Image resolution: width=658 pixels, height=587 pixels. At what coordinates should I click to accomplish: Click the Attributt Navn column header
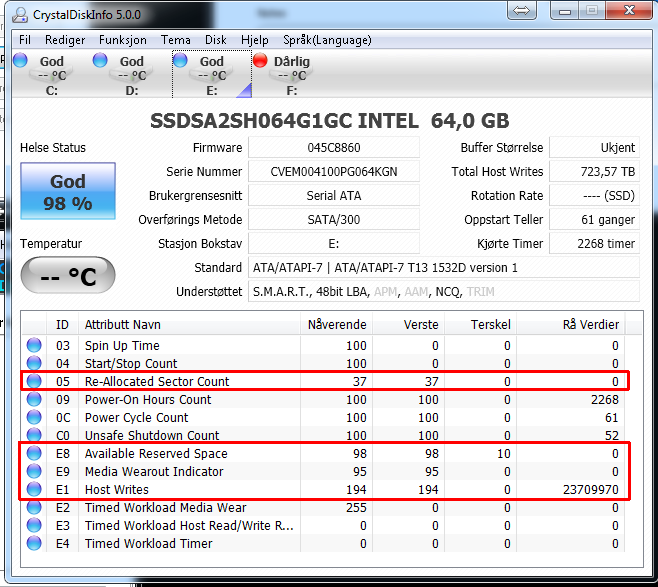pyautogui.click(x=189, y=324)
